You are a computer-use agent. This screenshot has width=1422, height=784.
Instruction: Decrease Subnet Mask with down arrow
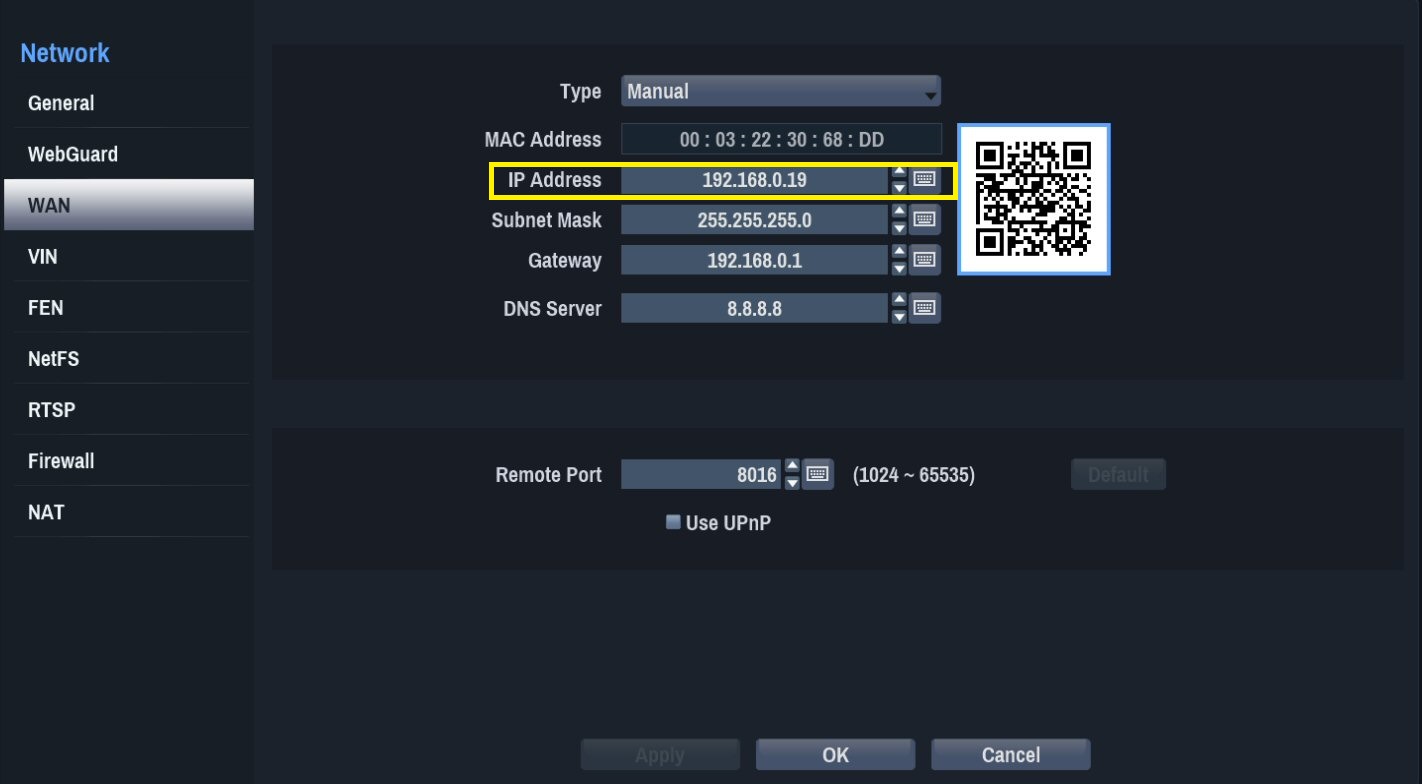tap(899, 227)
